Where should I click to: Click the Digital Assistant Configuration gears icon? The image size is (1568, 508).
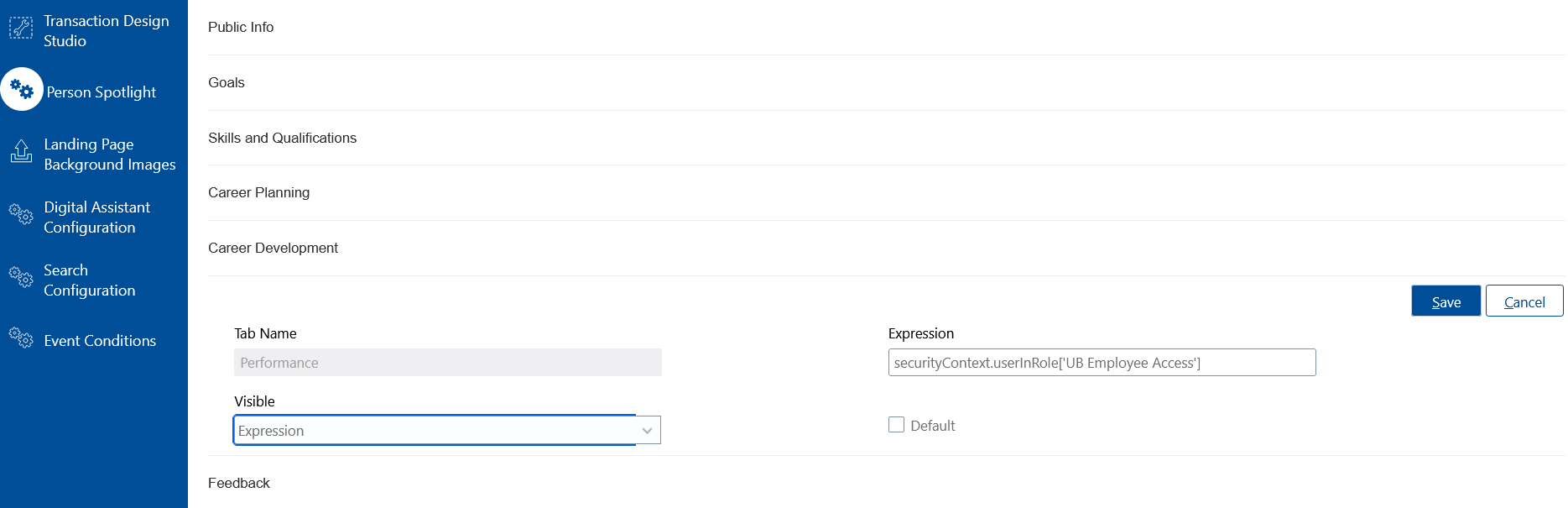pos(21,213)
